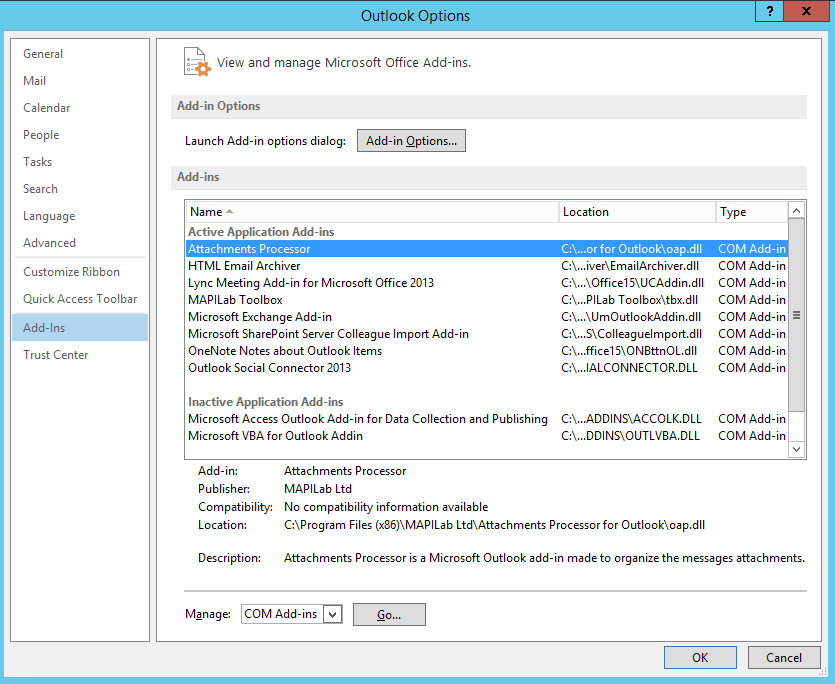Close the Outlook Options dialog
The image size is (835, 684).
pos(806,11)
